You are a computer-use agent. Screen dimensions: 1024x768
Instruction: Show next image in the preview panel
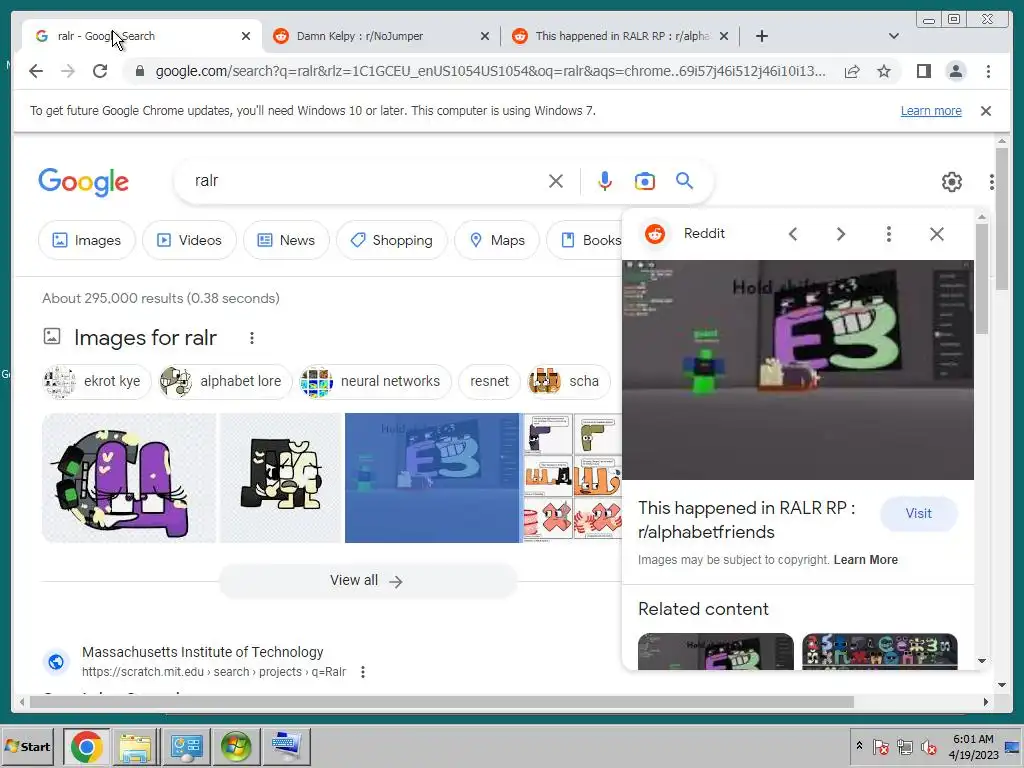pos(840,234)
